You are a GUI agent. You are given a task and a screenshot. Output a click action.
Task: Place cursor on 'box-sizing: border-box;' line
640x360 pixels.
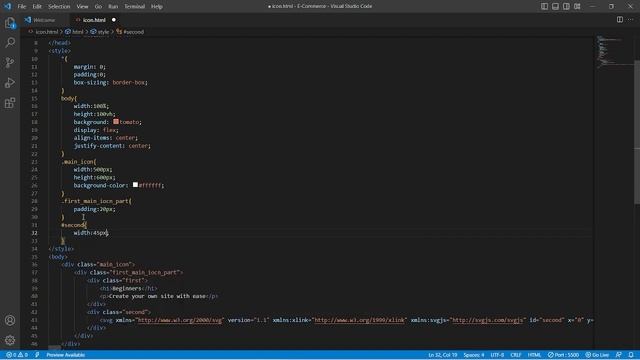[x=110, y=82]
